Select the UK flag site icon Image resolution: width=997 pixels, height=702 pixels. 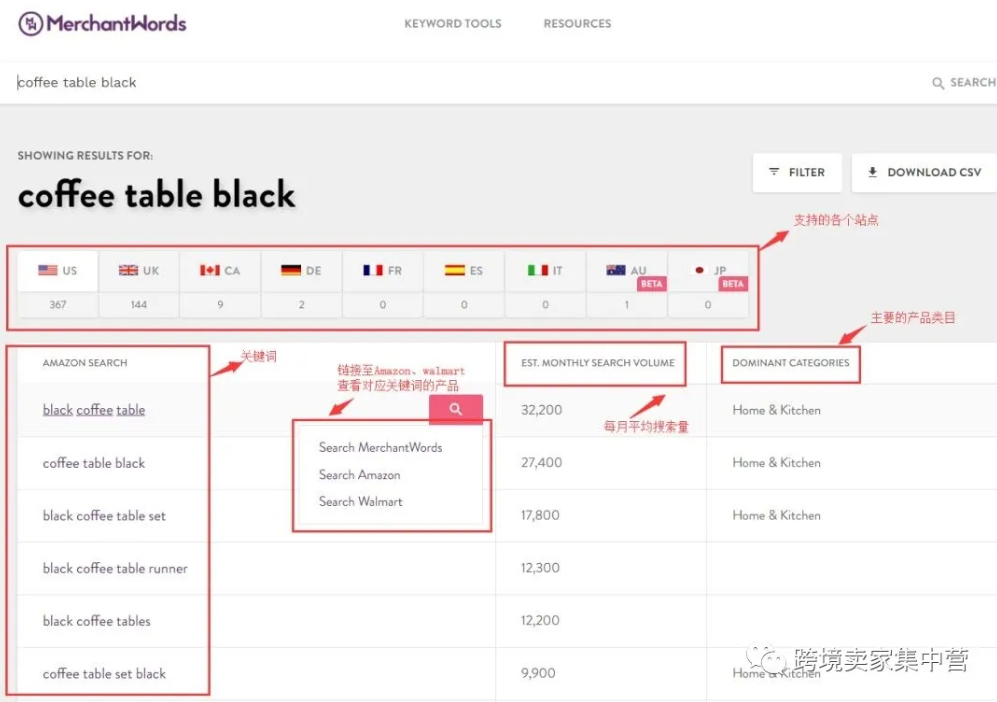(130, 268)
